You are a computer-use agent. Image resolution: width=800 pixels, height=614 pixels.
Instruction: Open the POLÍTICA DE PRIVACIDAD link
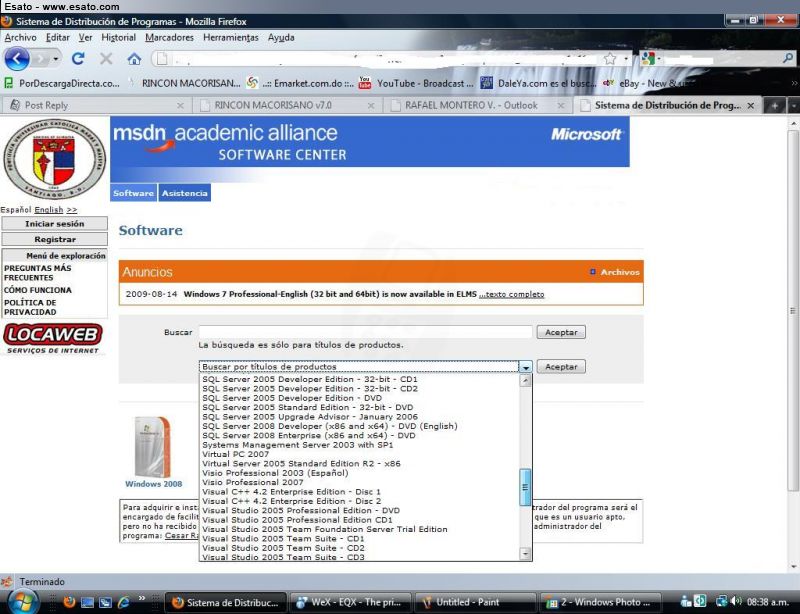tap(30, 307)
